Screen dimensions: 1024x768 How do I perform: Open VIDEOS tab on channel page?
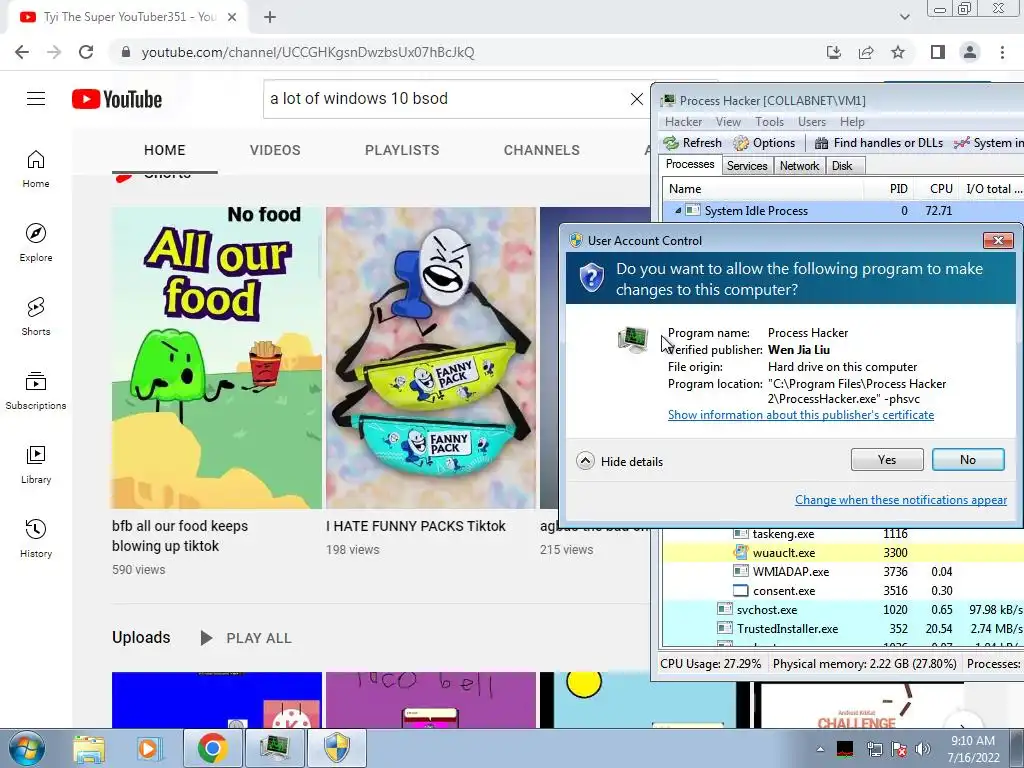pos(275,150)
